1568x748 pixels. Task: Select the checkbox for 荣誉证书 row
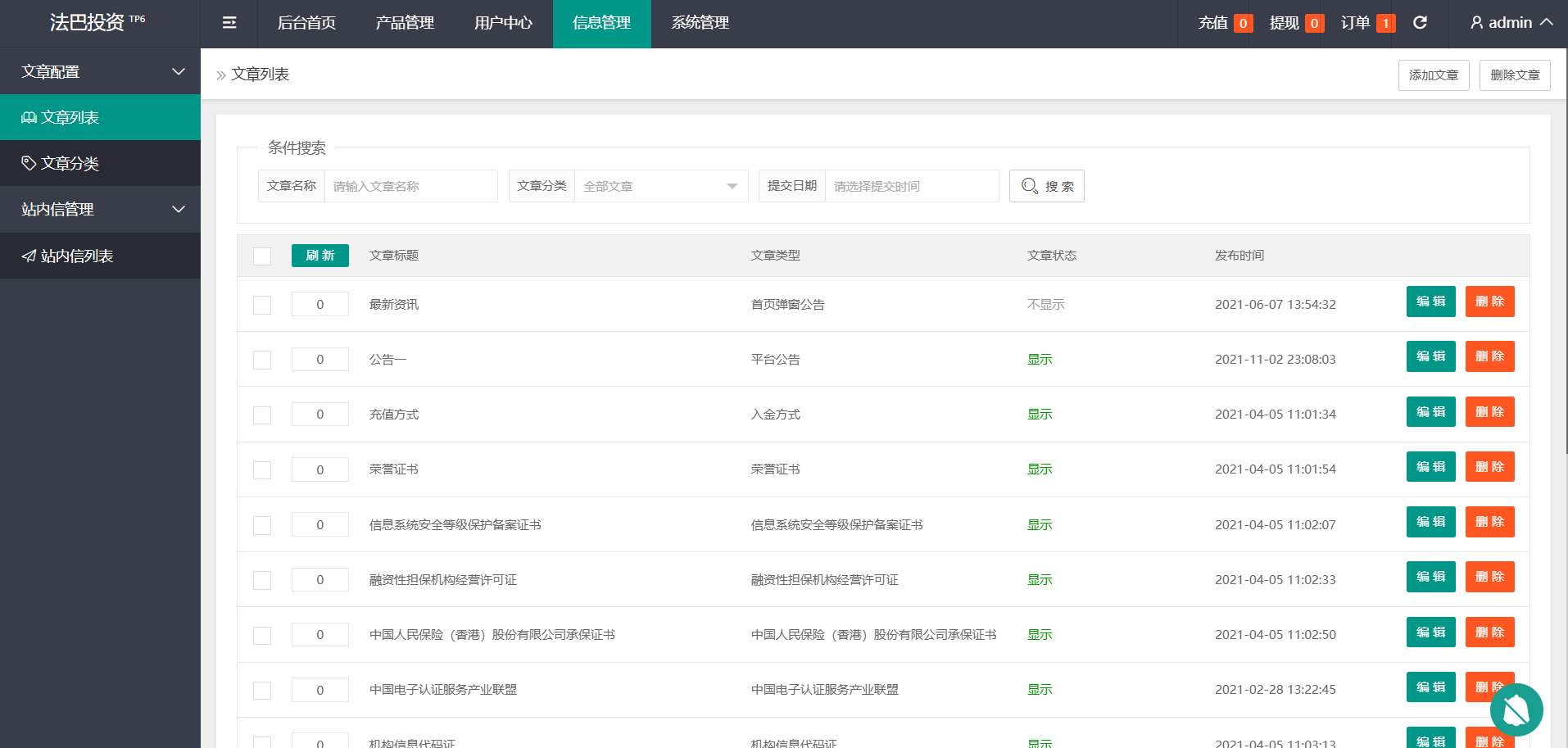[262, 469]
